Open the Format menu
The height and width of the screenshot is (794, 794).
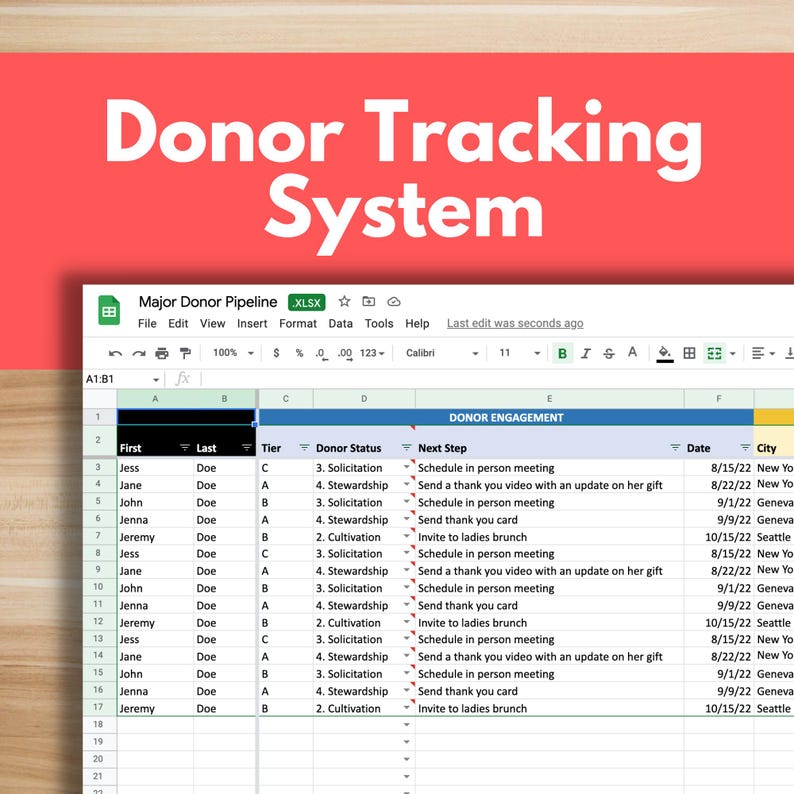point(298,324)
